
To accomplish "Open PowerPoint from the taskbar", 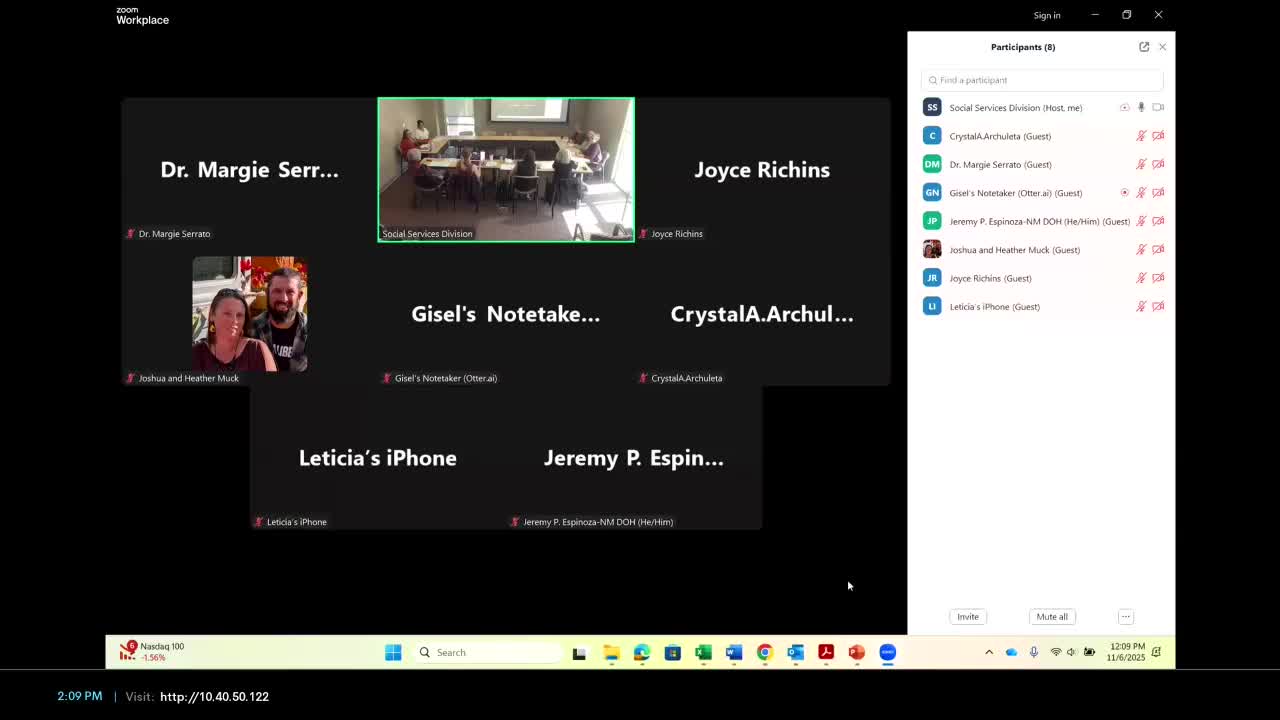I will tap(857, 652).
